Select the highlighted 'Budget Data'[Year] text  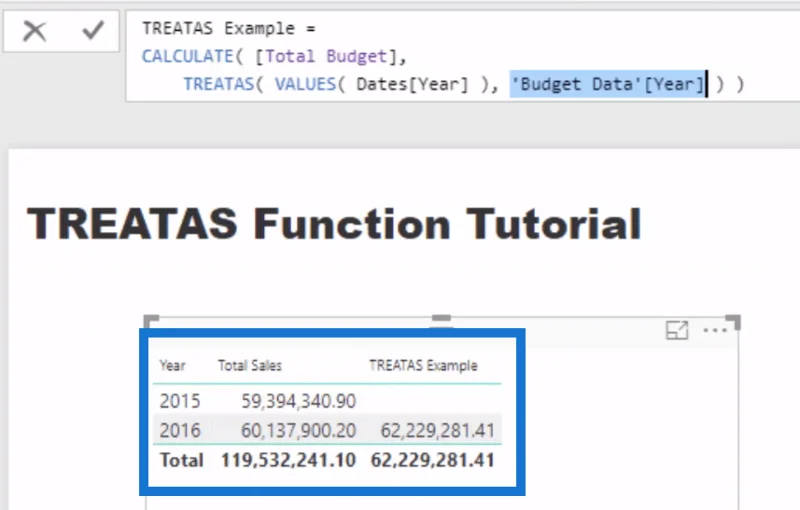click(608, 84)
